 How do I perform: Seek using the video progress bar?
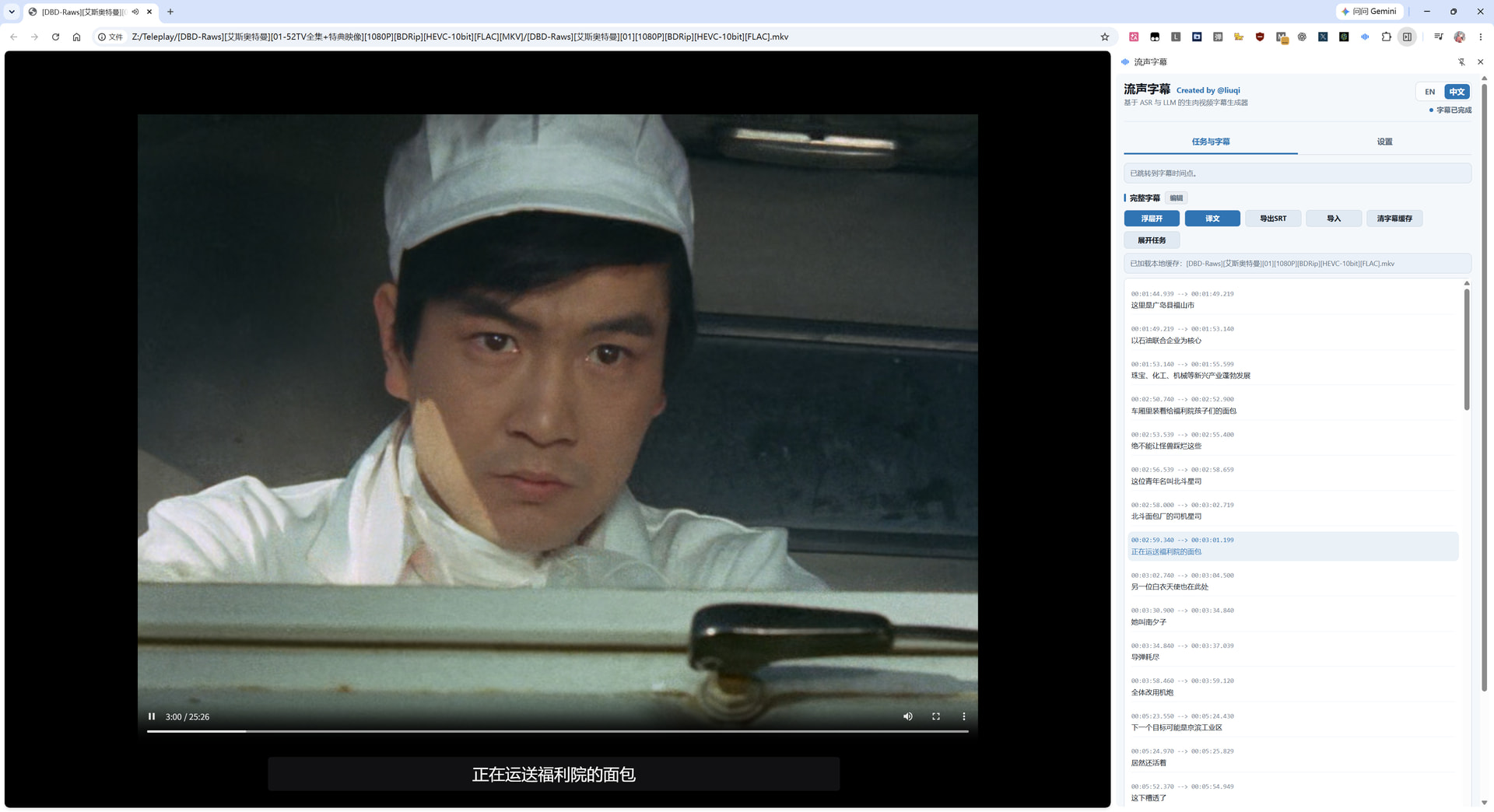point(557,731)
